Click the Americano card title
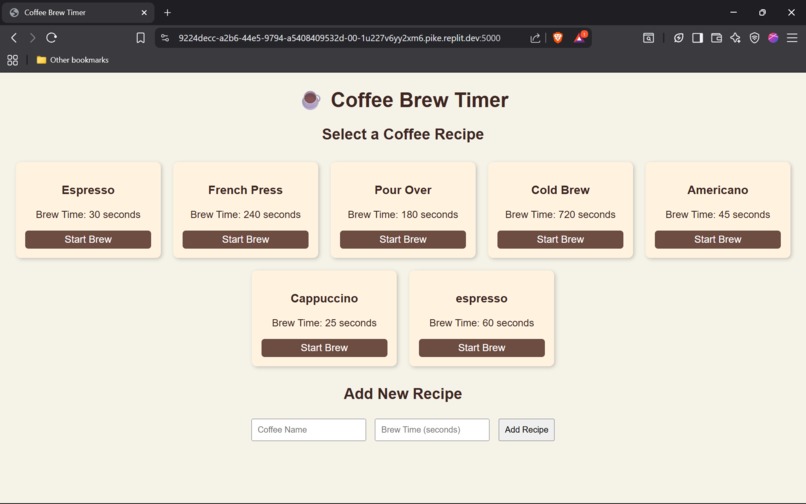The image size is (806, 504). 718,190
